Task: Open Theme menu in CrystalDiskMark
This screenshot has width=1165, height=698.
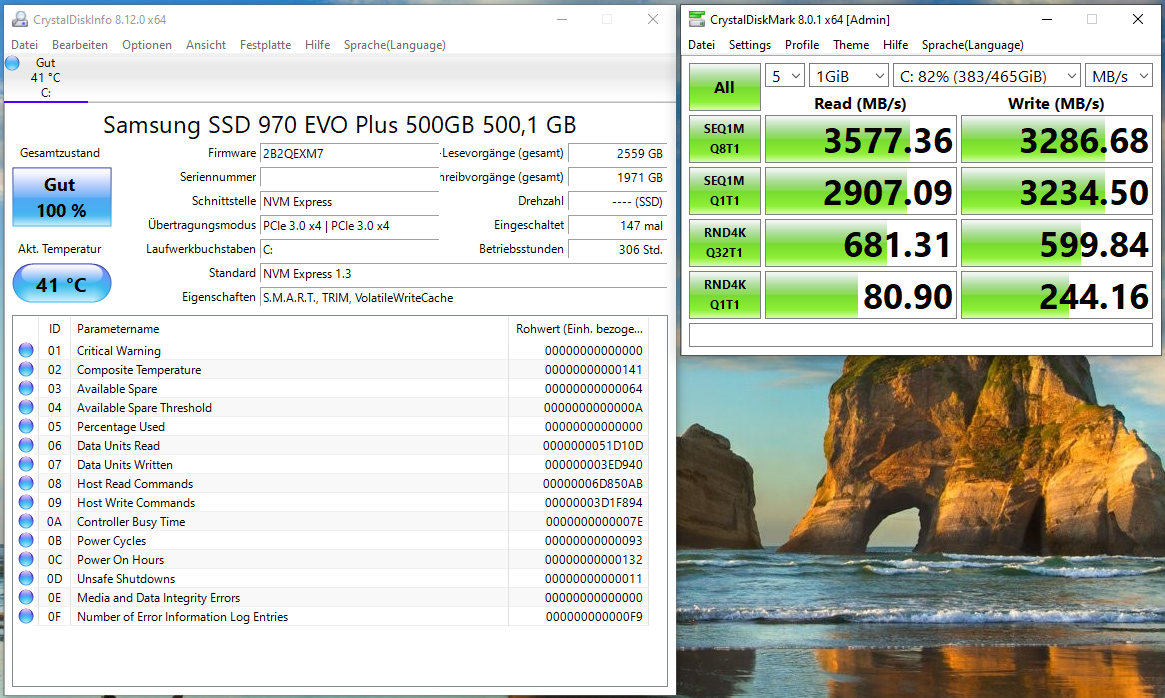Action: tap(851, 45)
